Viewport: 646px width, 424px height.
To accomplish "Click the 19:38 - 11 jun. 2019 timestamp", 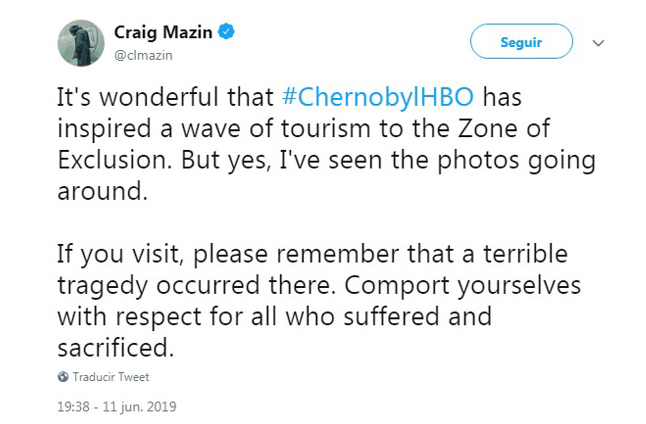I will point(116,407).
